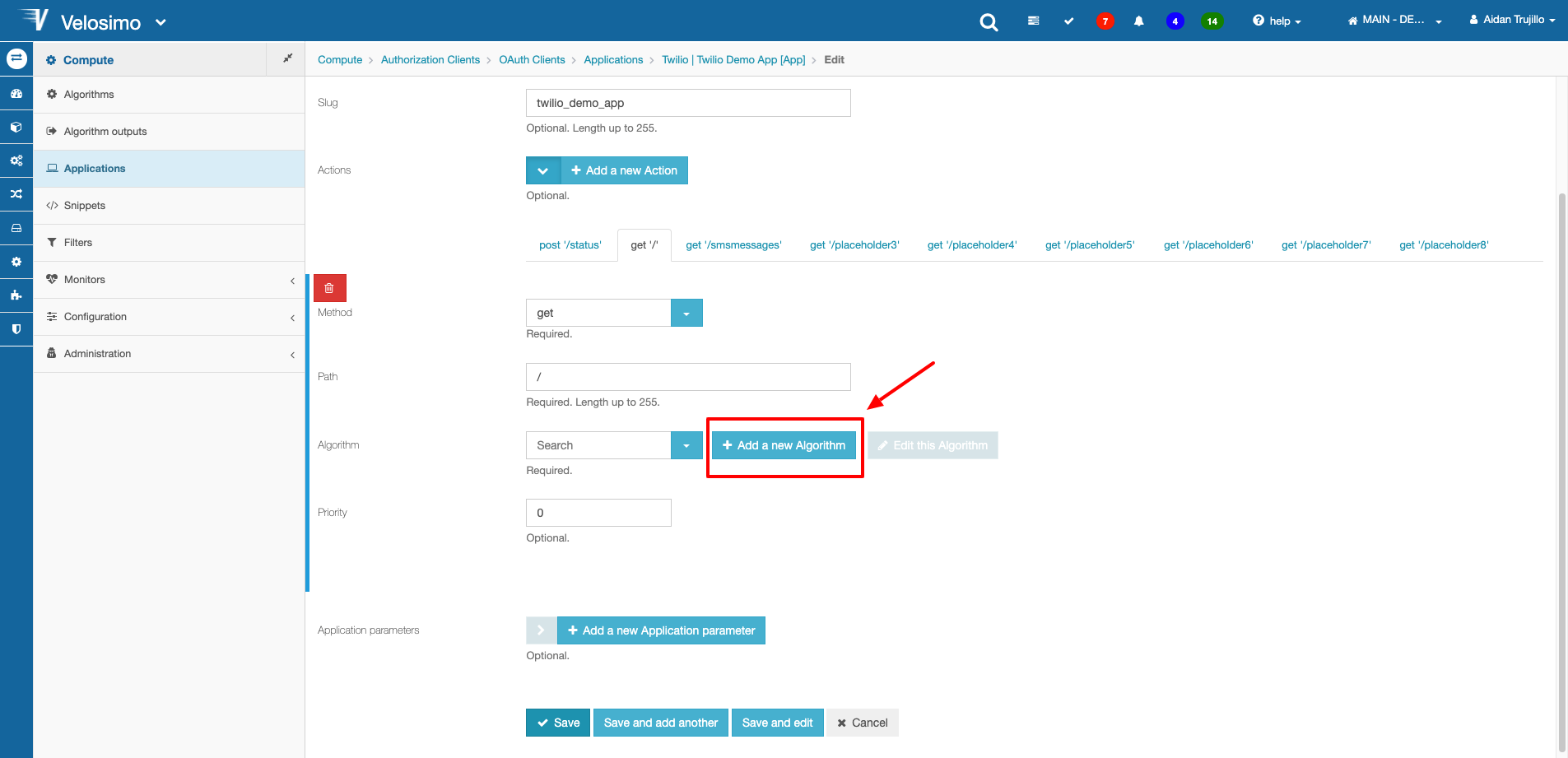This screenshot has height=758, width=1568.
Task: Open the get '/placeholder6' tab
Action: [x=1208, y=245]
